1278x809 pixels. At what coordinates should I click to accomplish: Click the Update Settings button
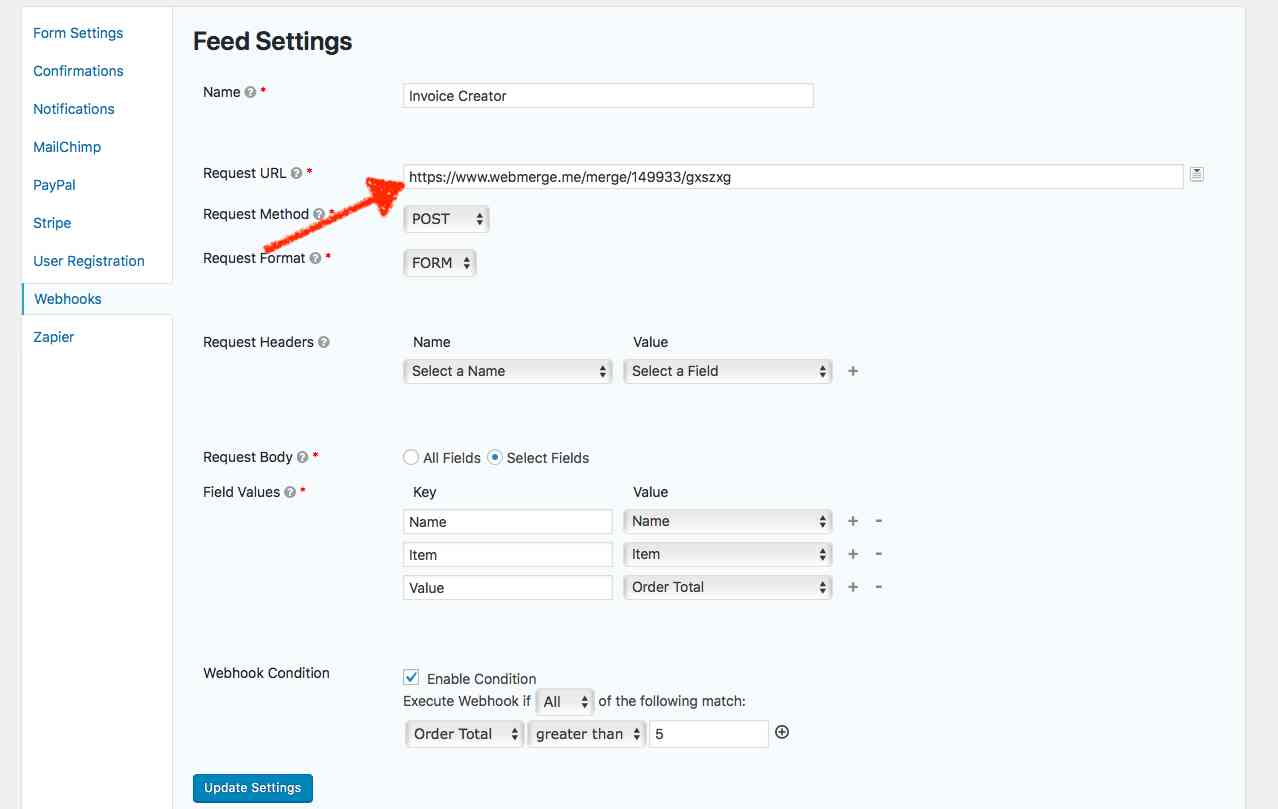252,788
